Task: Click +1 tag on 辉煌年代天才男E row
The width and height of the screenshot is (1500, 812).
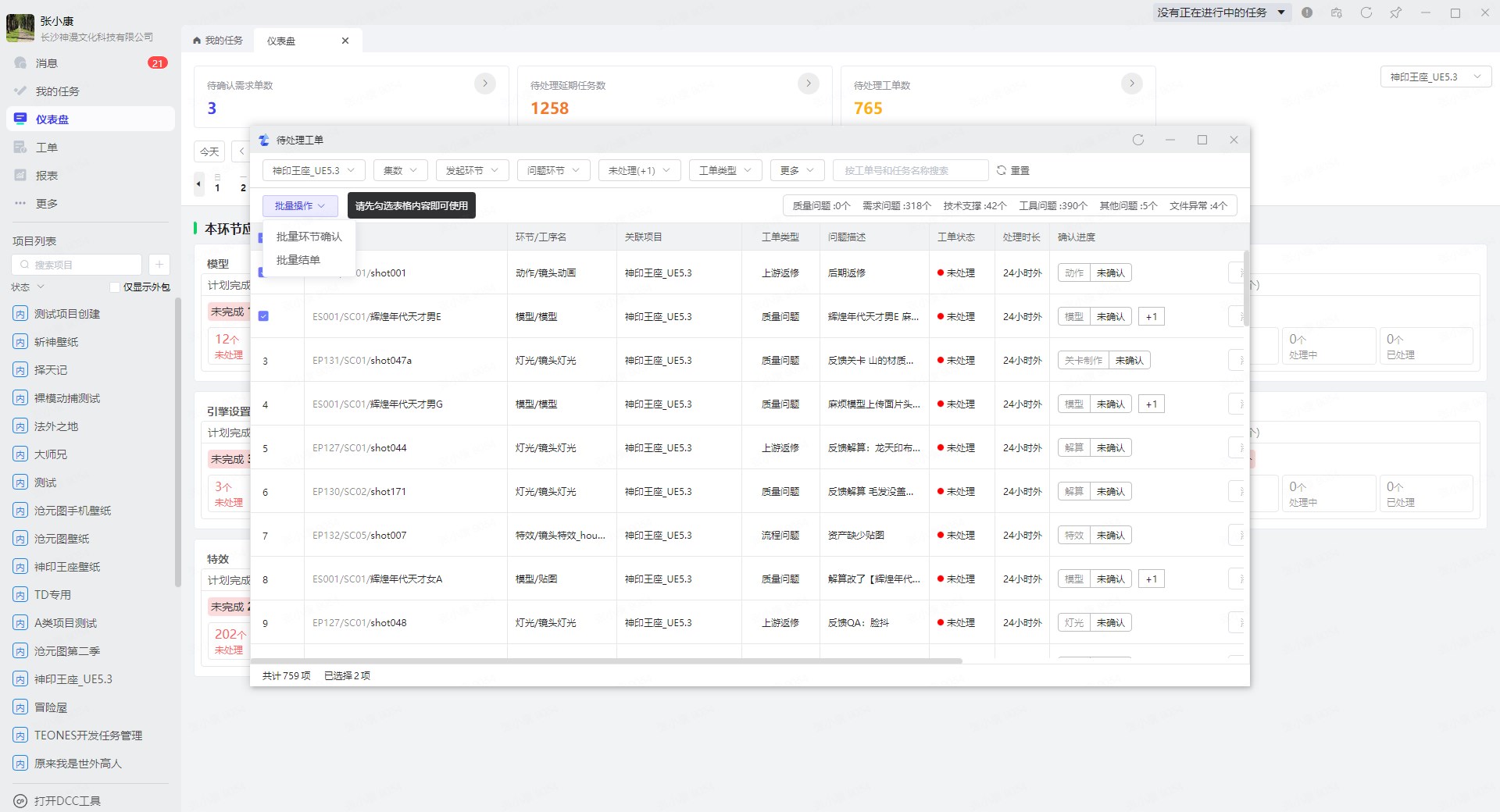Action: tap(1152, 316)
